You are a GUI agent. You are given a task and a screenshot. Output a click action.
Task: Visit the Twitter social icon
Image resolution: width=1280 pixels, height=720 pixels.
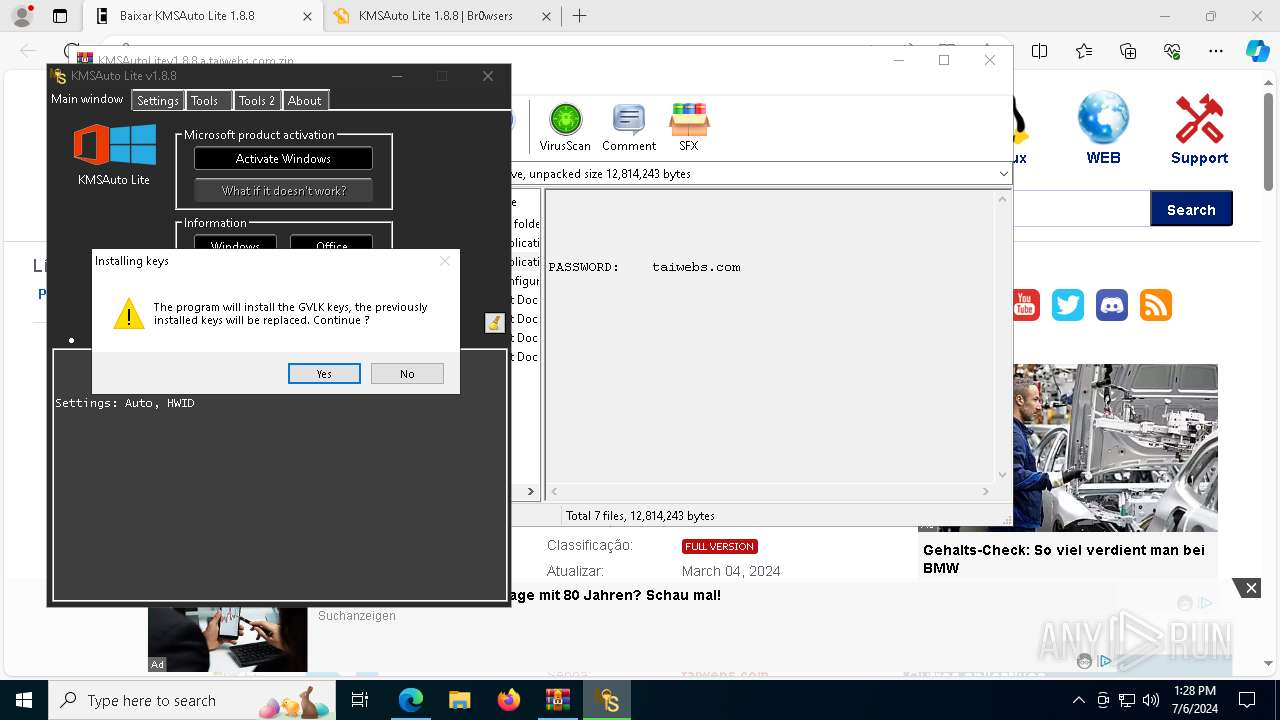coord(1068,305)
